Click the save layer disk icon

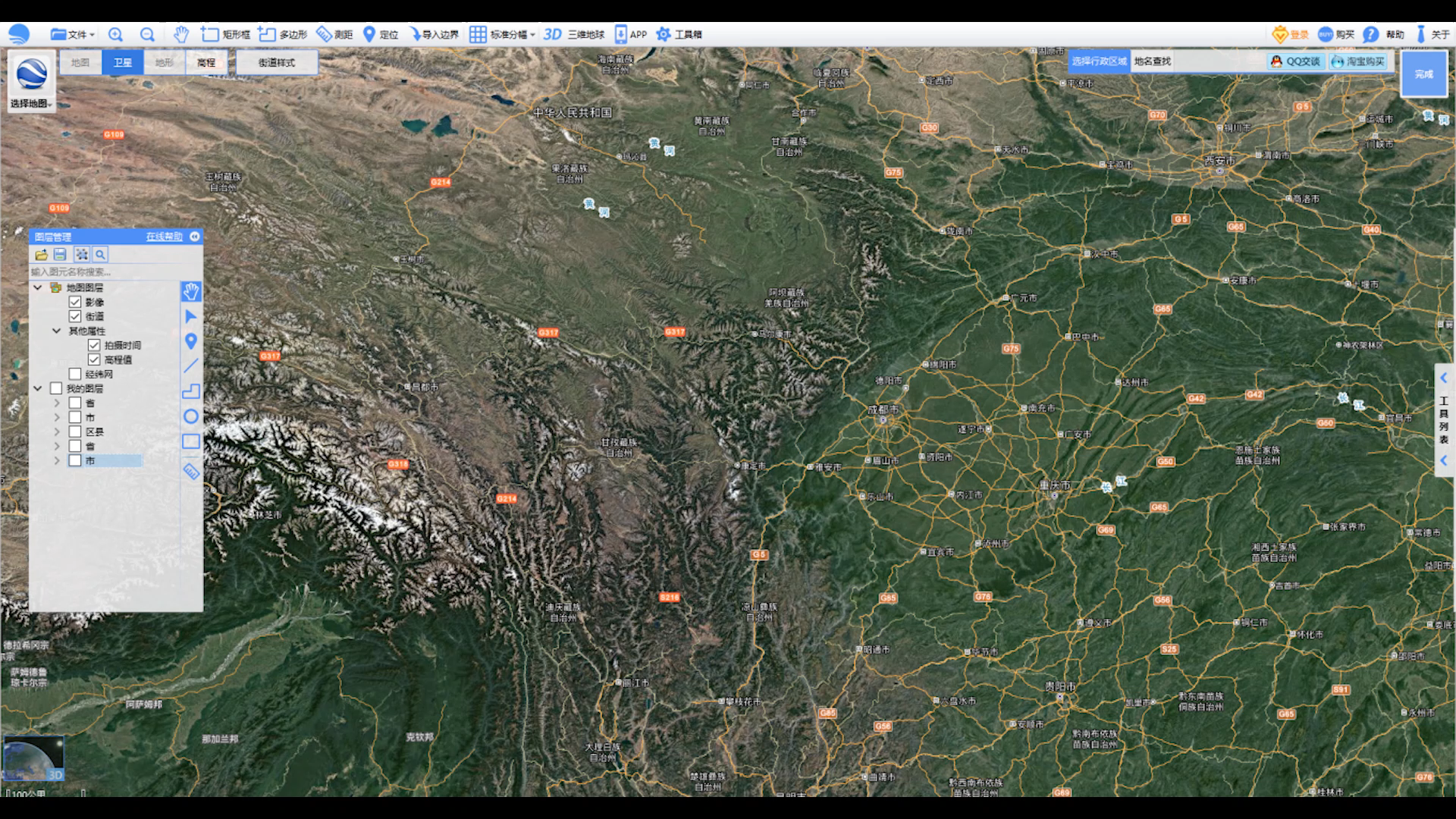[x=61, y=255]
